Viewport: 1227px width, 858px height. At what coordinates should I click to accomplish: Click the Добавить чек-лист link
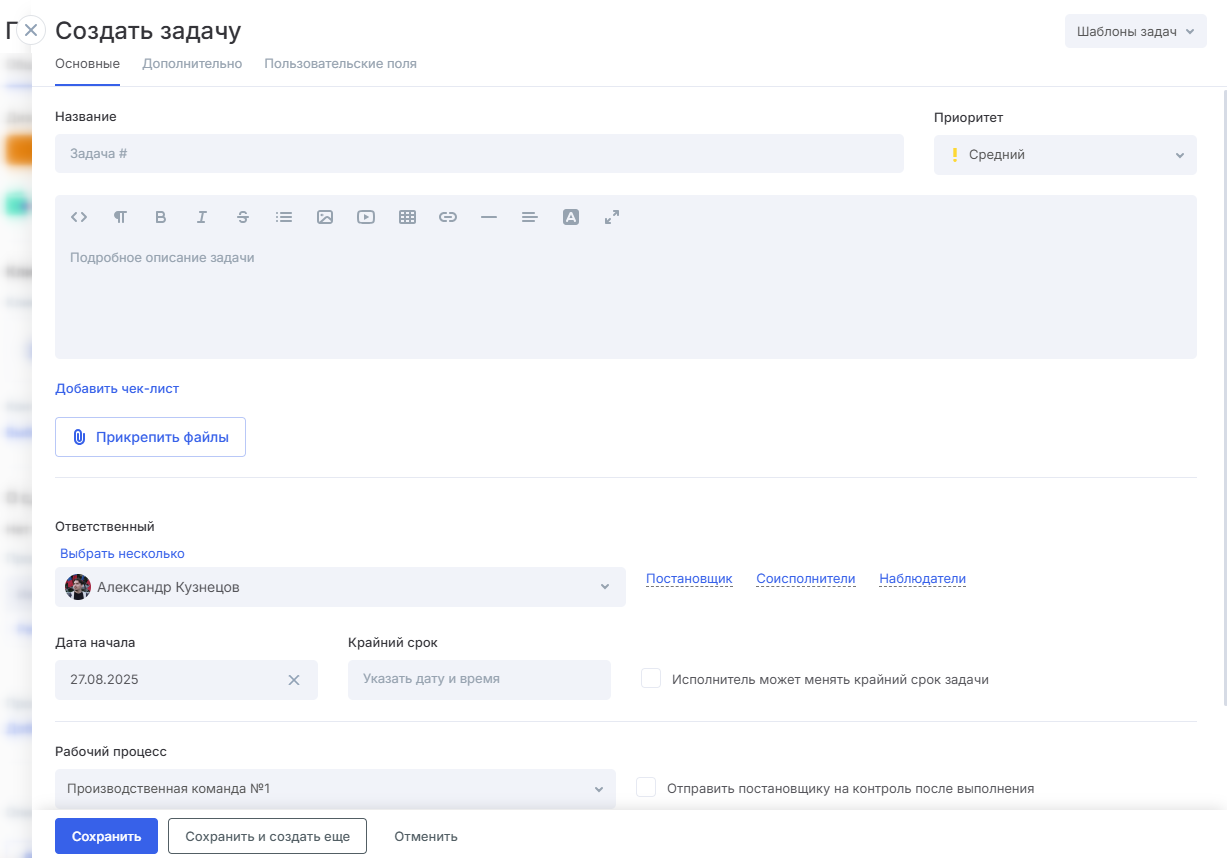pyautogui.click(x=117, y=389)
